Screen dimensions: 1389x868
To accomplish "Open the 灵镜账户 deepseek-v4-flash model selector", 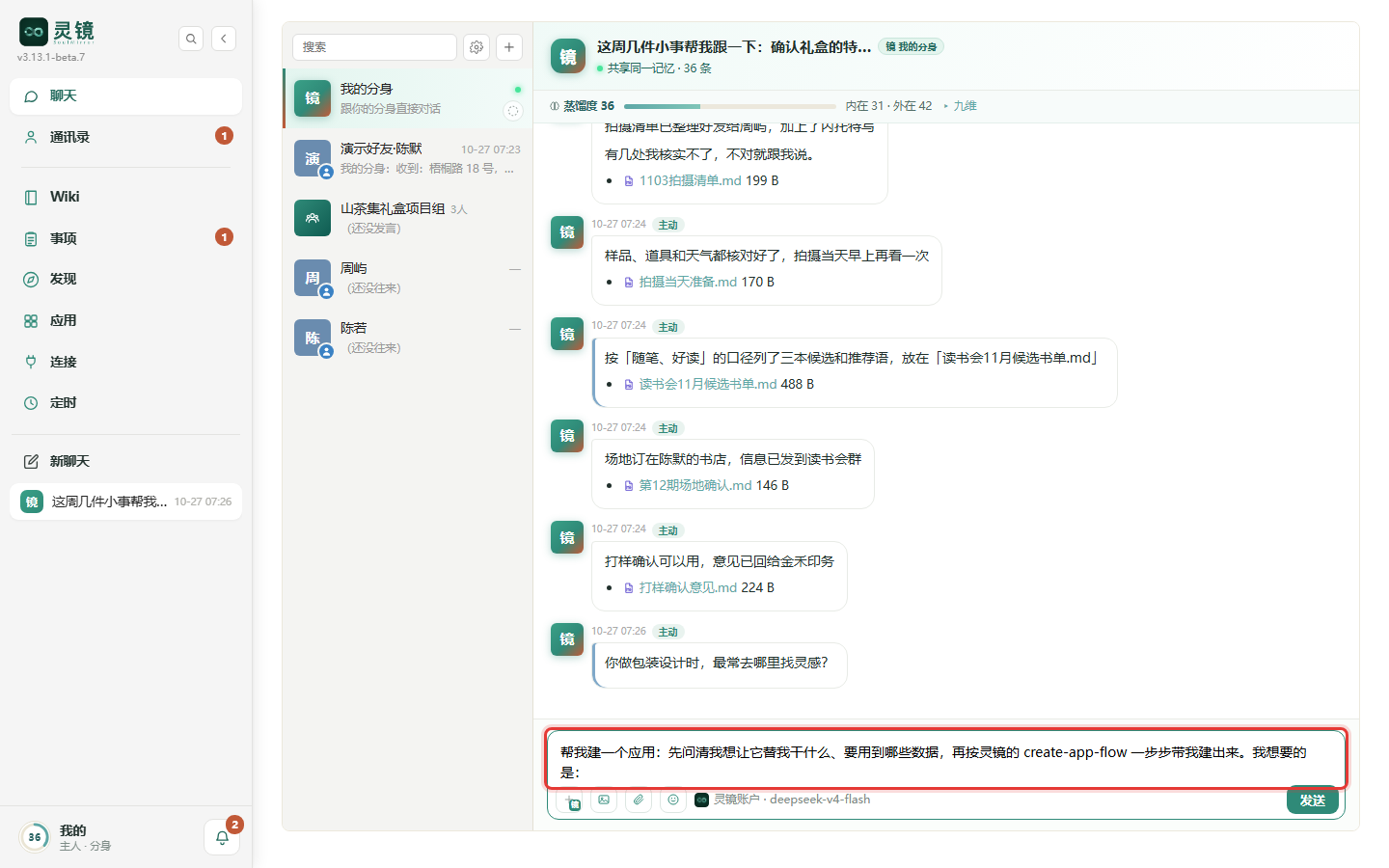I will [x=782, y=800].
